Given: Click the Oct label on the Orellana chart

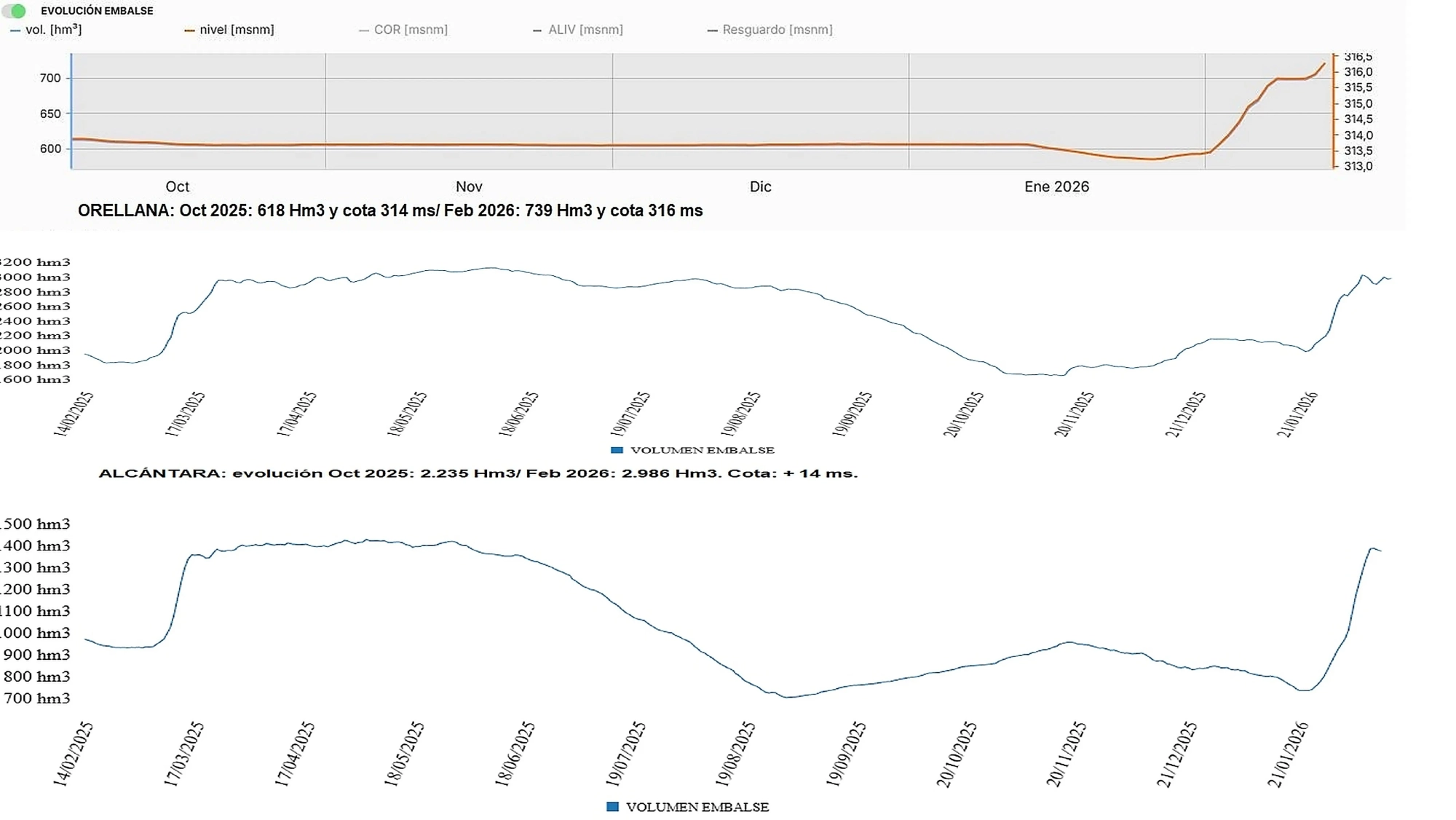Looking at the screenshot, I should (178, 186).
